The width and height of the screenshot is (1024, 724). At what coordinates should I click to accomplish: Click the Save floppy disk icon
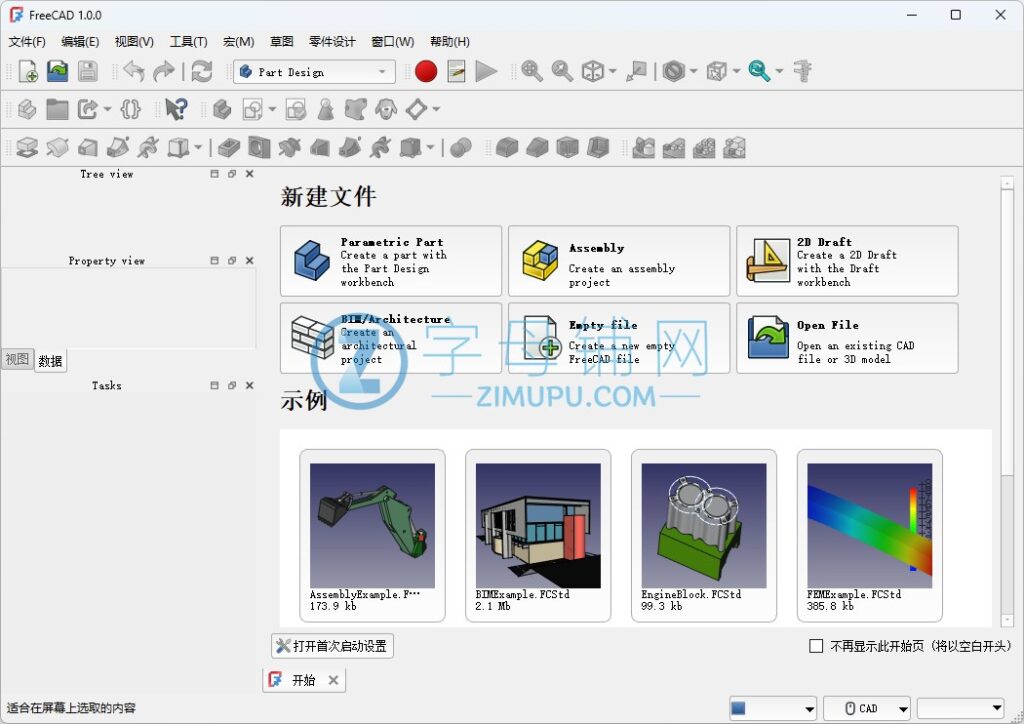coord(88,71)
